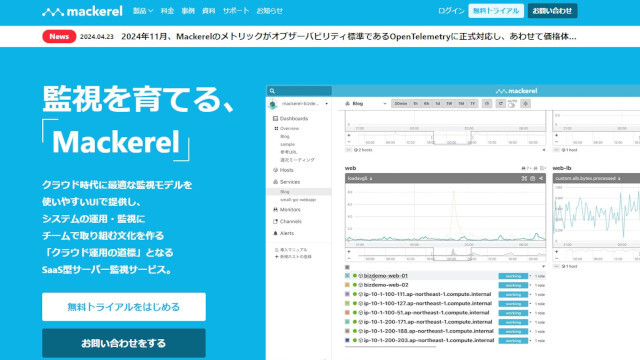The image size is (640, 360).
Task: Click the search magnifier icon in dashboard
Action: [x=272, y=91]
